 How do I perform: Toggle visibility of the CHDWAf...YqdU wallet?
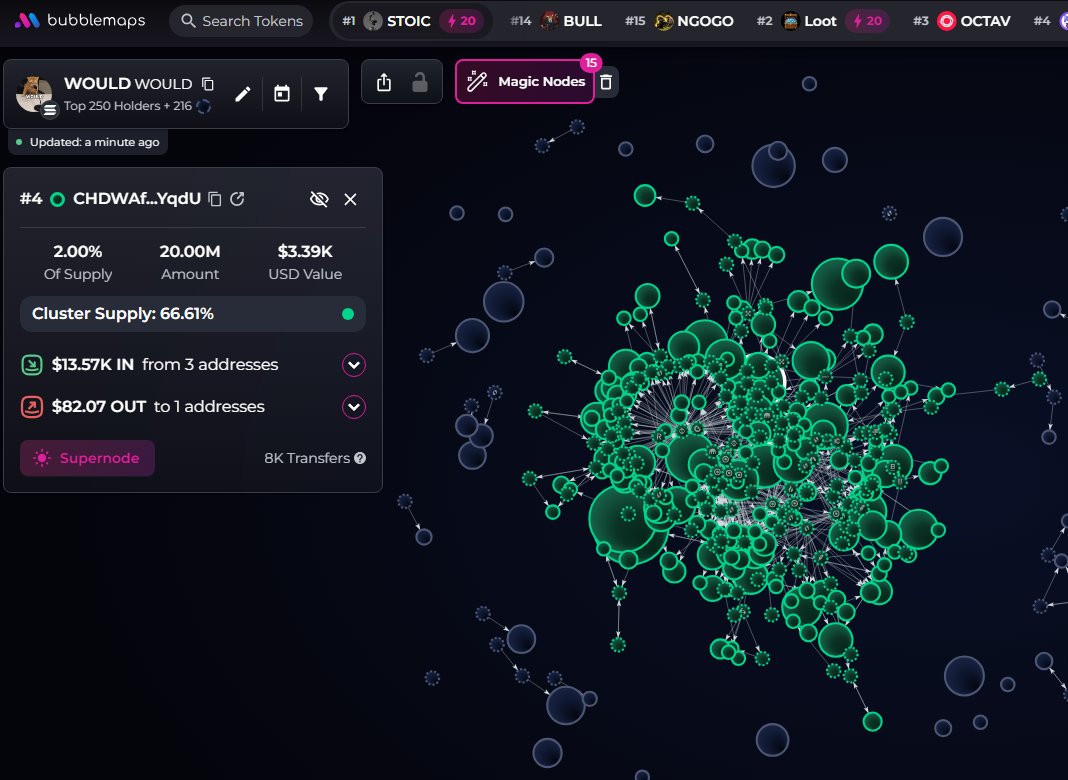coord(319,199)
